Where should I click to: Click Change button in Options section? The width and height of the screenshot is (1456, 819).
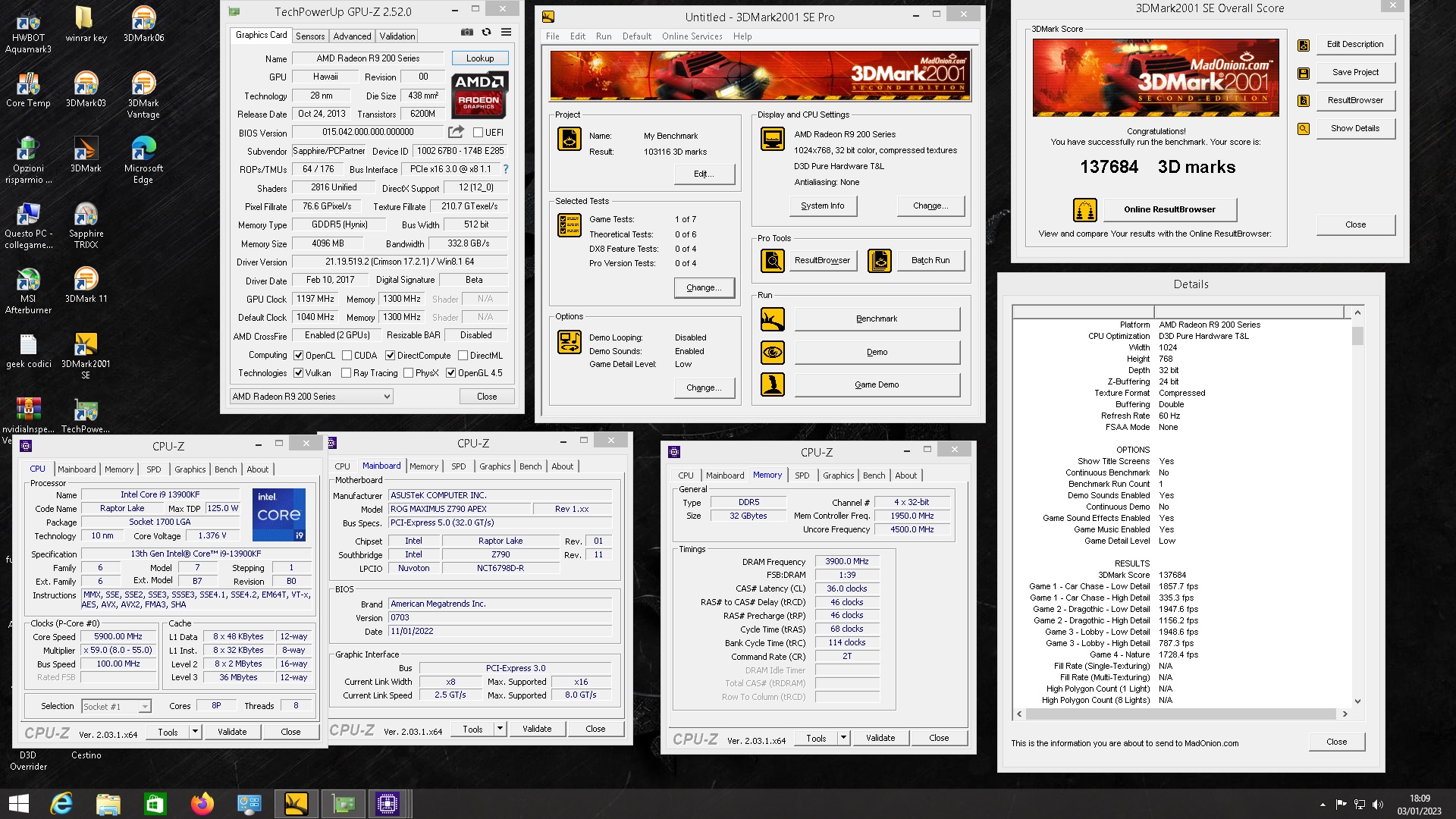click(704, 388)
